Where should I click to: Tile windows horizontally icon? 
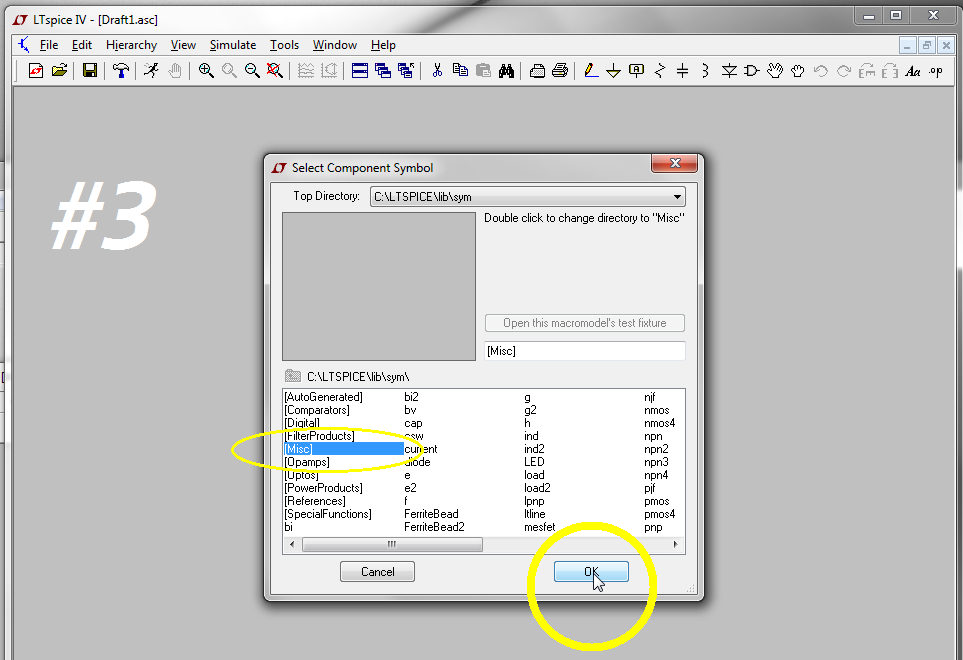(x=360, y=71)
